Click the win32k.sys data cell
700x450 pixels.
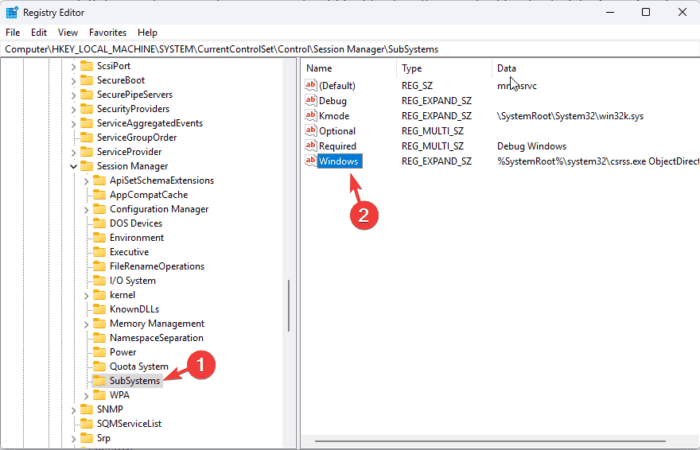point(570,116)
